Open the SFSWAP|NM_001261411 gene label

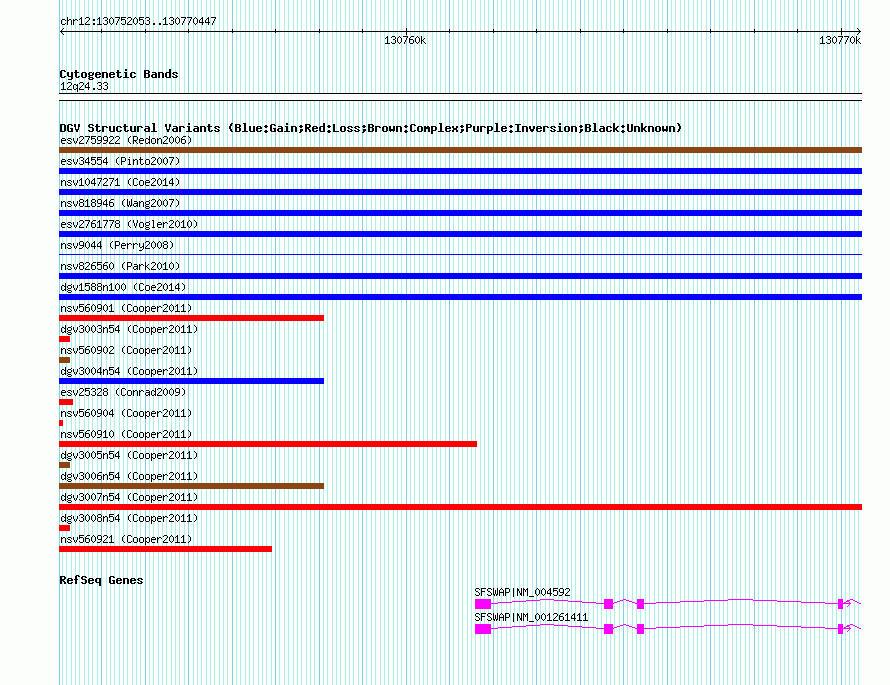tap(531, 617)
